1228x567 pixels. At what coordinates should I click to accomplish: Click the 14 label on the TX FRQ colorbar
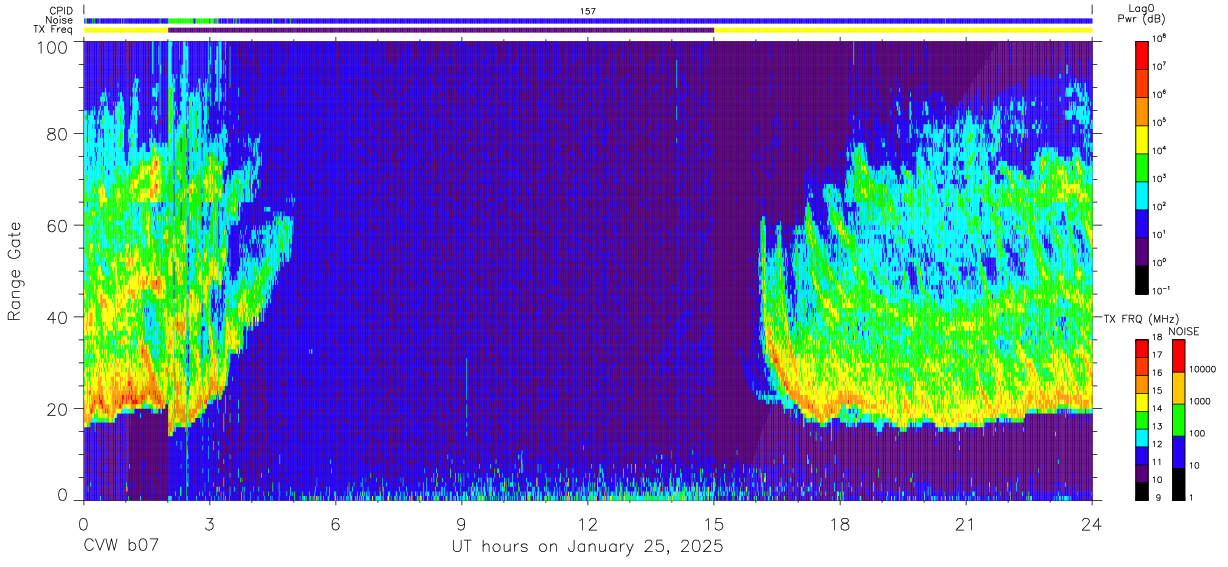tap(1158, 410)
